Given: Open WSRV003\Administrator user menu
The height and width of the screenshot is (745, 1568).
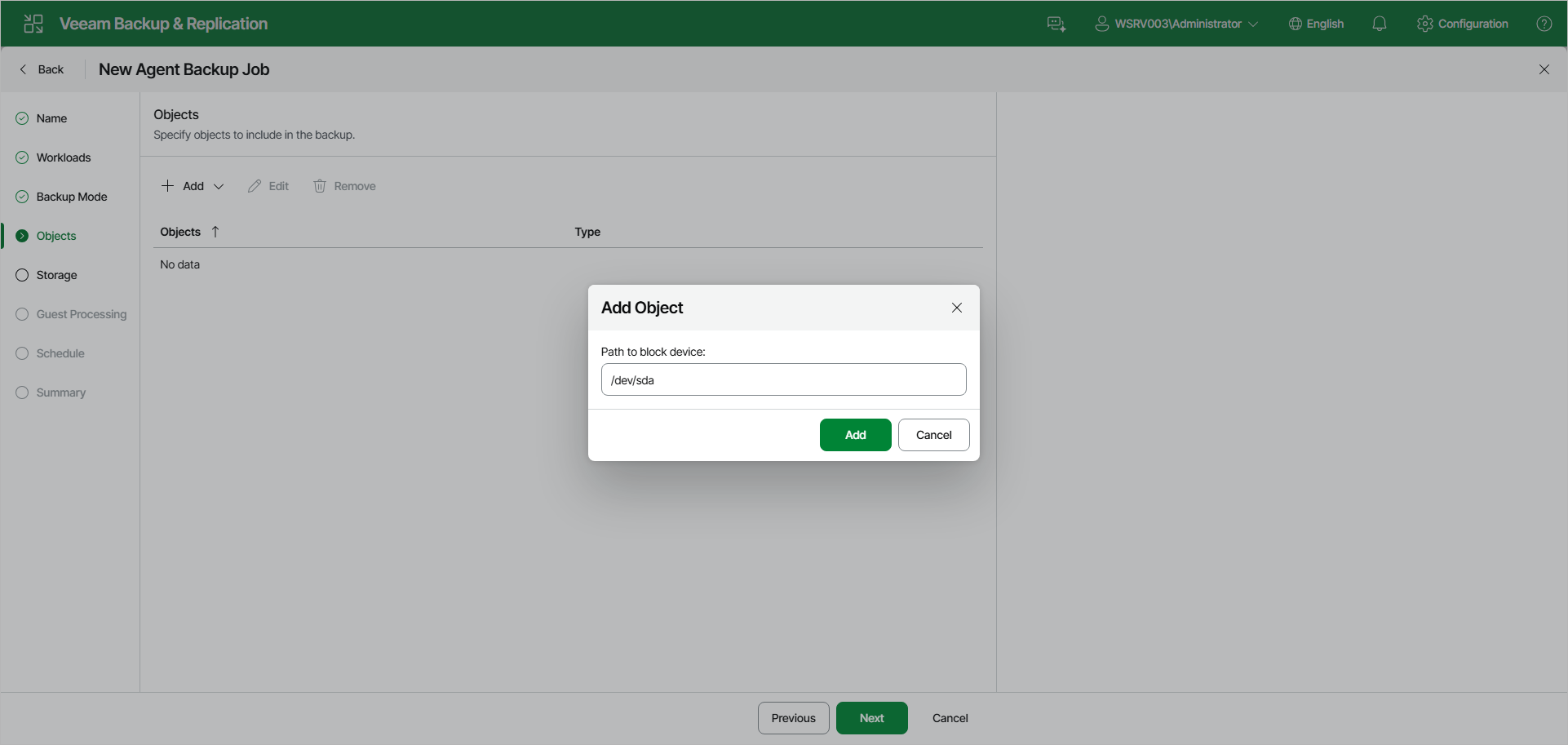Looking at the screenshot, I should pyautogui.click(x=1176, y=24).
